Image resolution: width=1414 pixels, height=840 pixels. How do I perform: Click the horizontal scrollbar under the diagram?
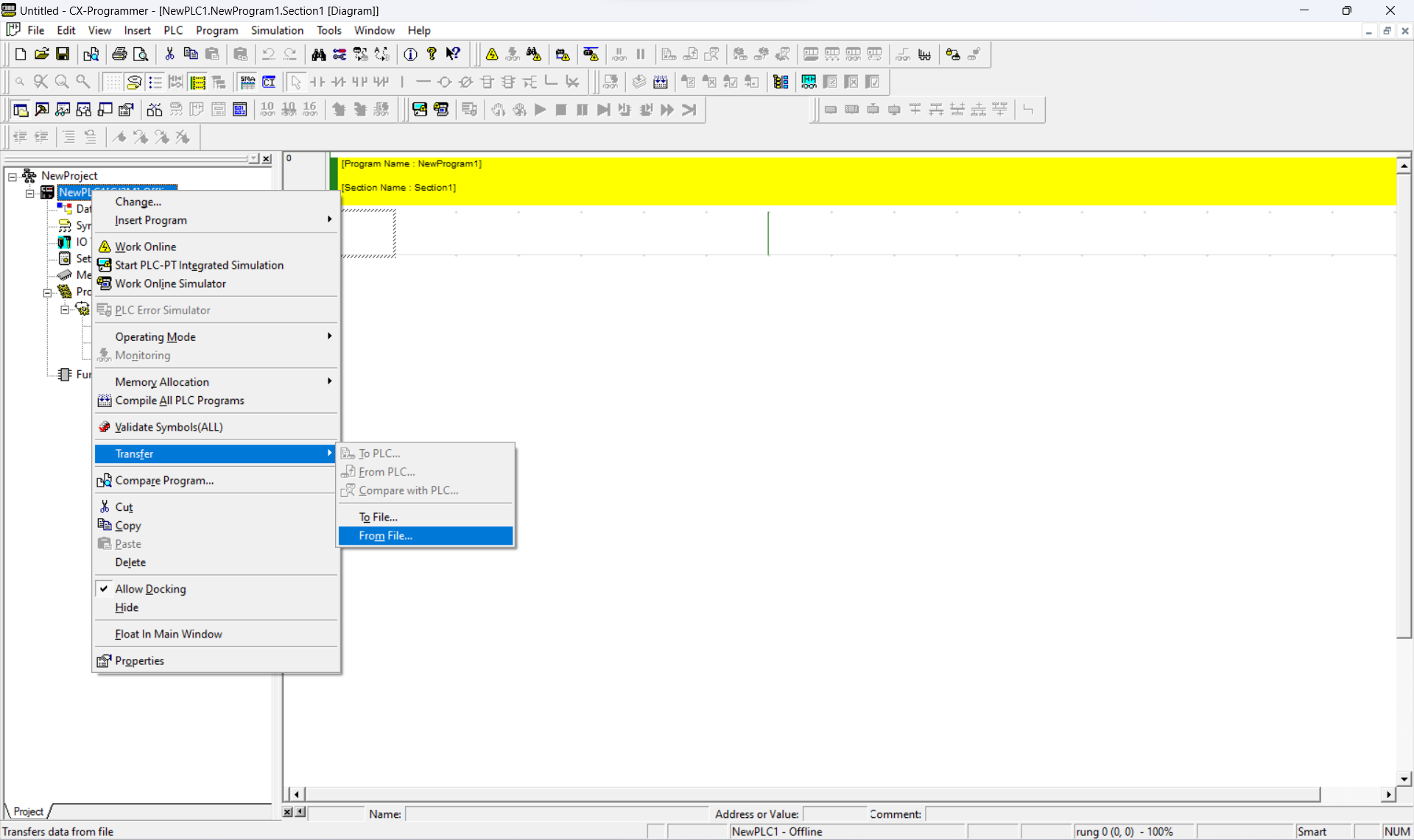coord(810,794)
